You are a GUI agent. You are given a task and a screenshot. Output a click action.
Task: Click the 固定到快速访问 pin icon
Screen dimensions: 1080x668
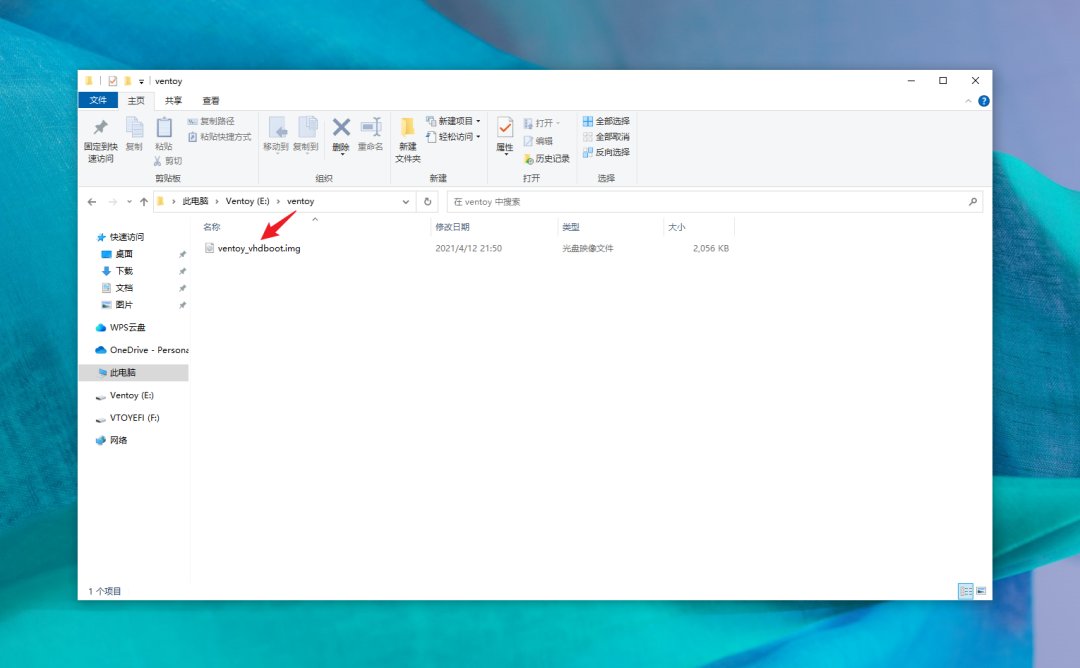coord(101,127)
